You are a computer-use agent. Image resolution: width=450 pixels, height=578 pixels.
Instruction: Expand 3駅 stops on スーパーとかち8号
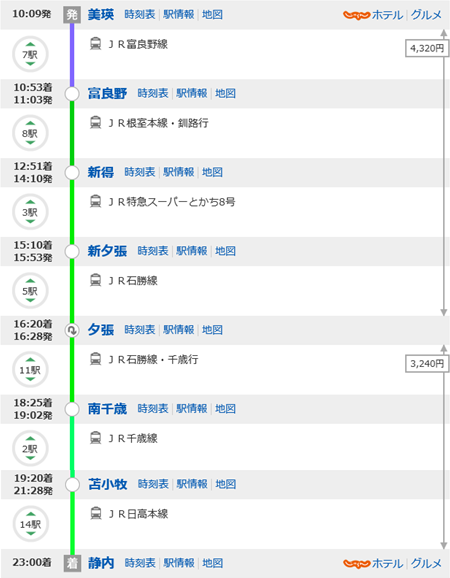(30, 212)
